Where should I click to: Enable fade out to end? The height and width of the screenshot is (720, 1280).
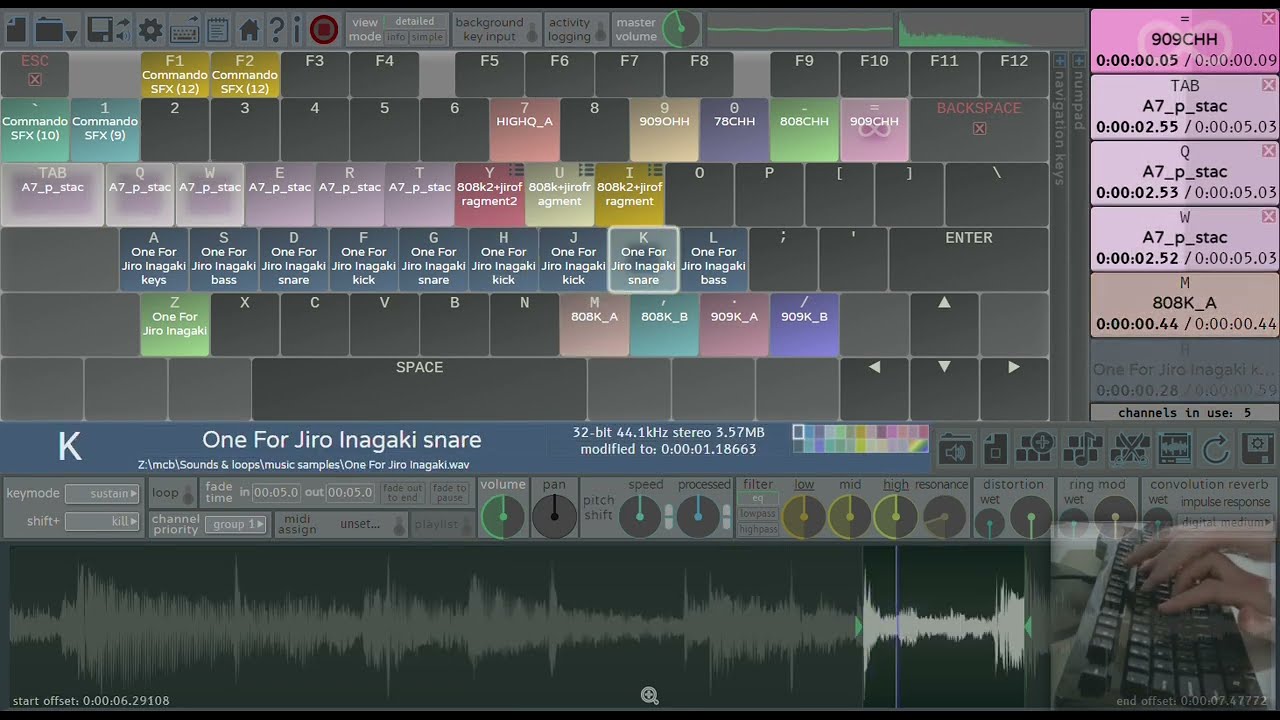[402, 493]
